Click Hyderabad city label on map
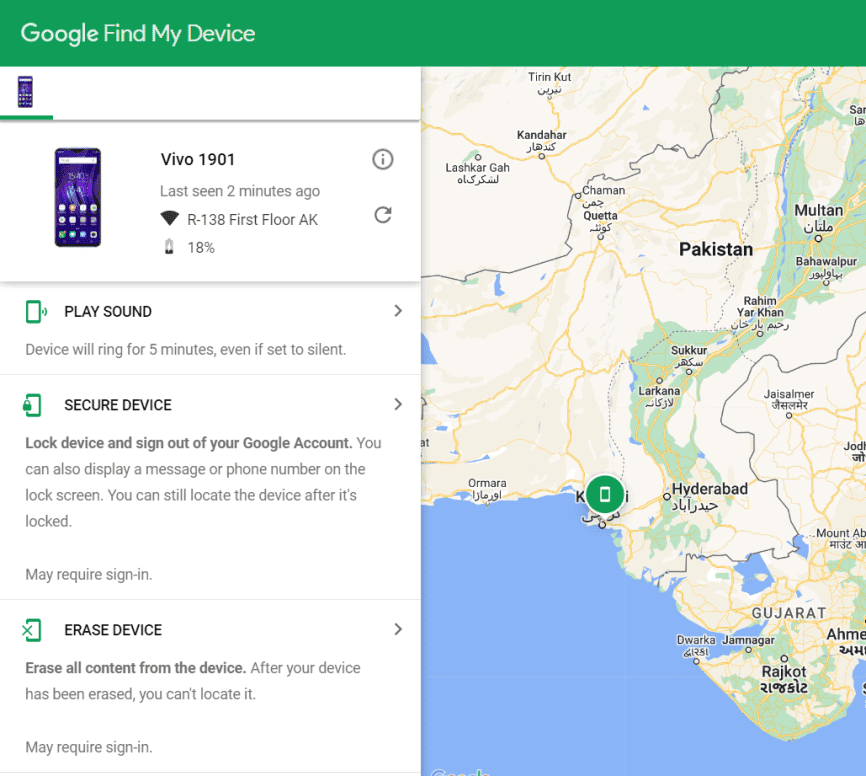The image size is (866, 776). point(709,489)
